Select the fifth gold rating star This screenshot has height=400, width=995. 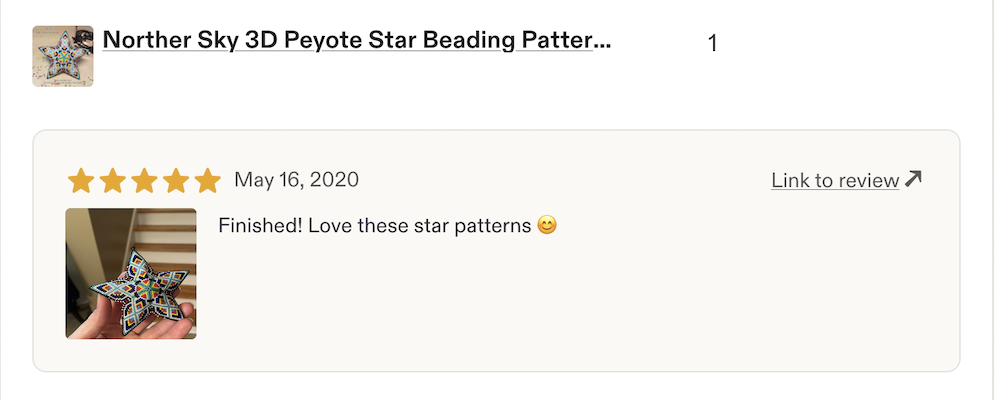pos(208,181)
